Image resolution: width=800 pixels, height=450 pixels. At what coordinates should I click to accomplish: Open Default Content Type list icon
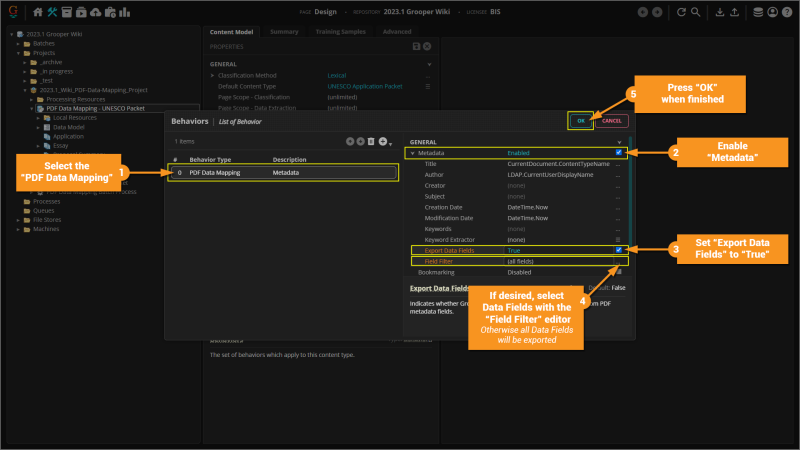pos(428,86)
